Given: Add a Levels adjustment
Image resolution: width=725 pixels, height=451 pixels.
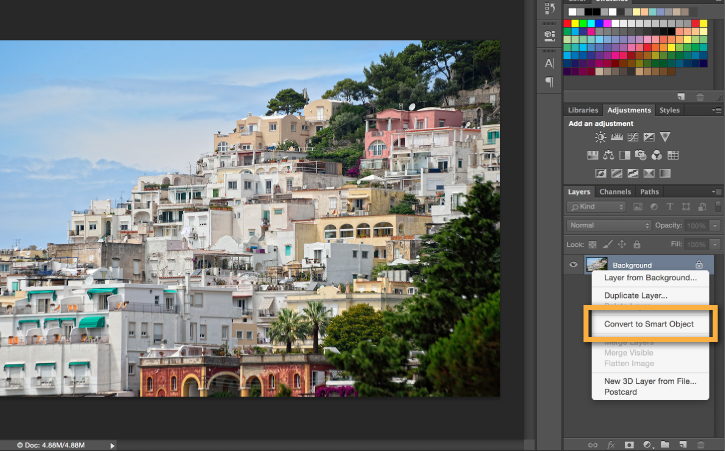Looking at the screenshot, I should coord(617,137).
